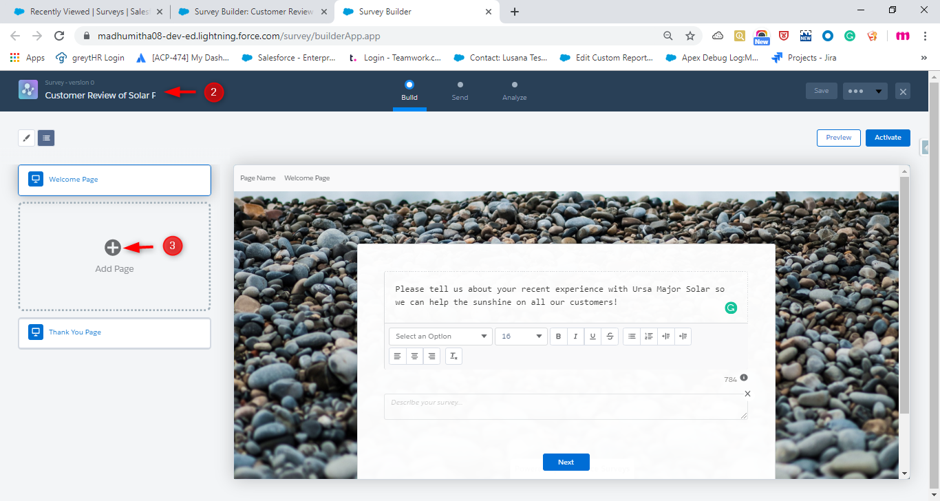Screen dimensions: 940x501
Task: Remove text formatting with clear-format icon
Action: point(454,356)
